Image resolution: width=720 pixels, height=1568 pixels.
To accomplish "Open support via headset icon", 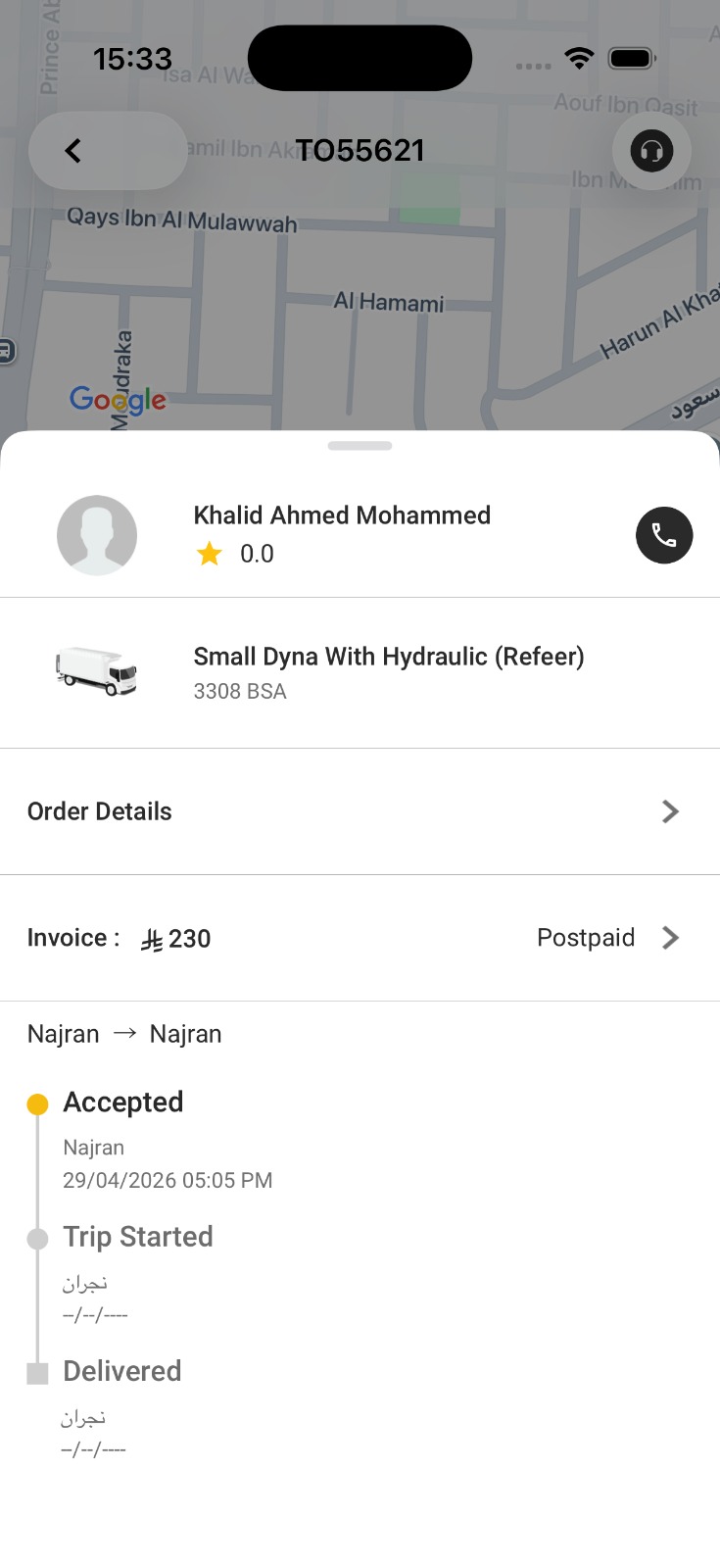I will pyautogui.click(x=651, y=151).
